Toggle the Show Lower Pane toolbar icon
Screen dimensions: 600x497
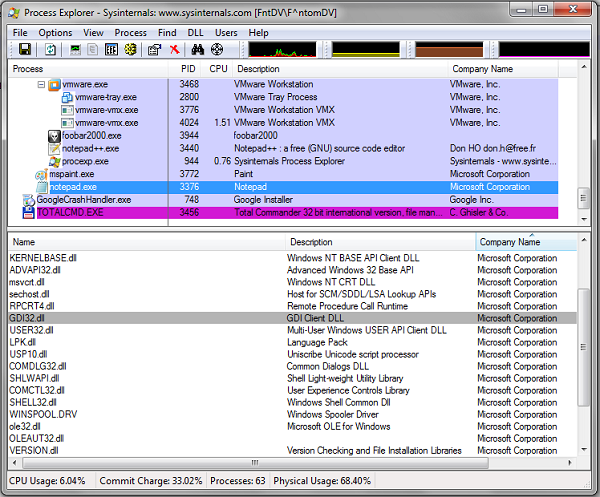[x=111, y=49]
